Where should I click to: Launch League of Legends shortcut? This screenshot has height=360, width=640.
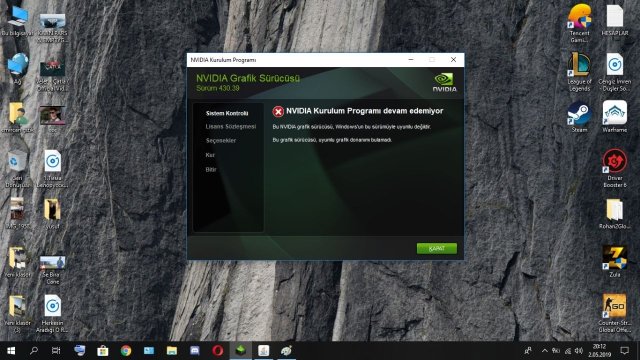(580, 72)
